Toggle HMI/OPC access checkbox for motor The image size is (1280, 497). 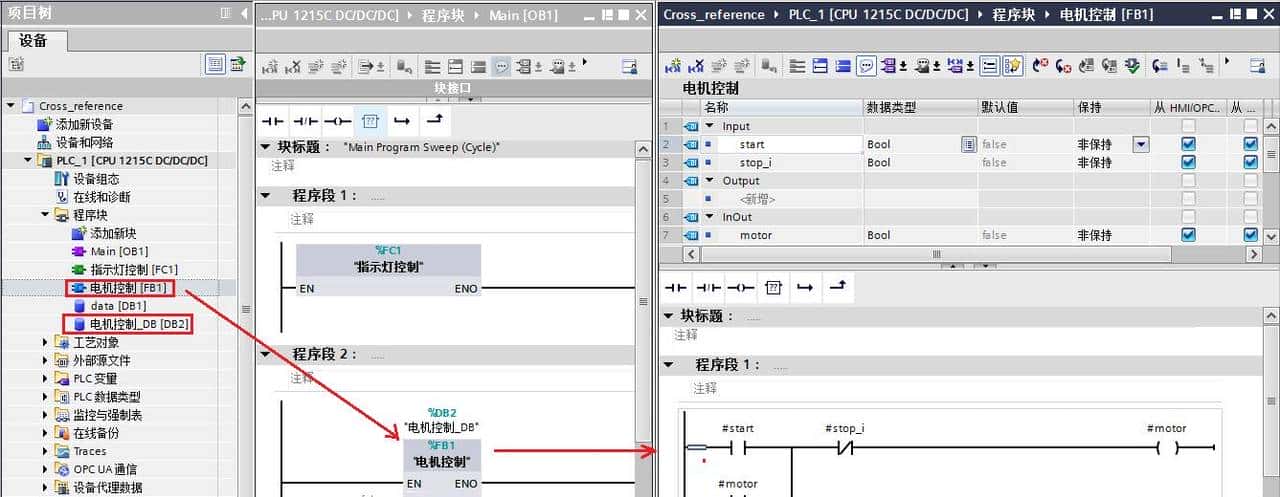[x=1188, y=235]
